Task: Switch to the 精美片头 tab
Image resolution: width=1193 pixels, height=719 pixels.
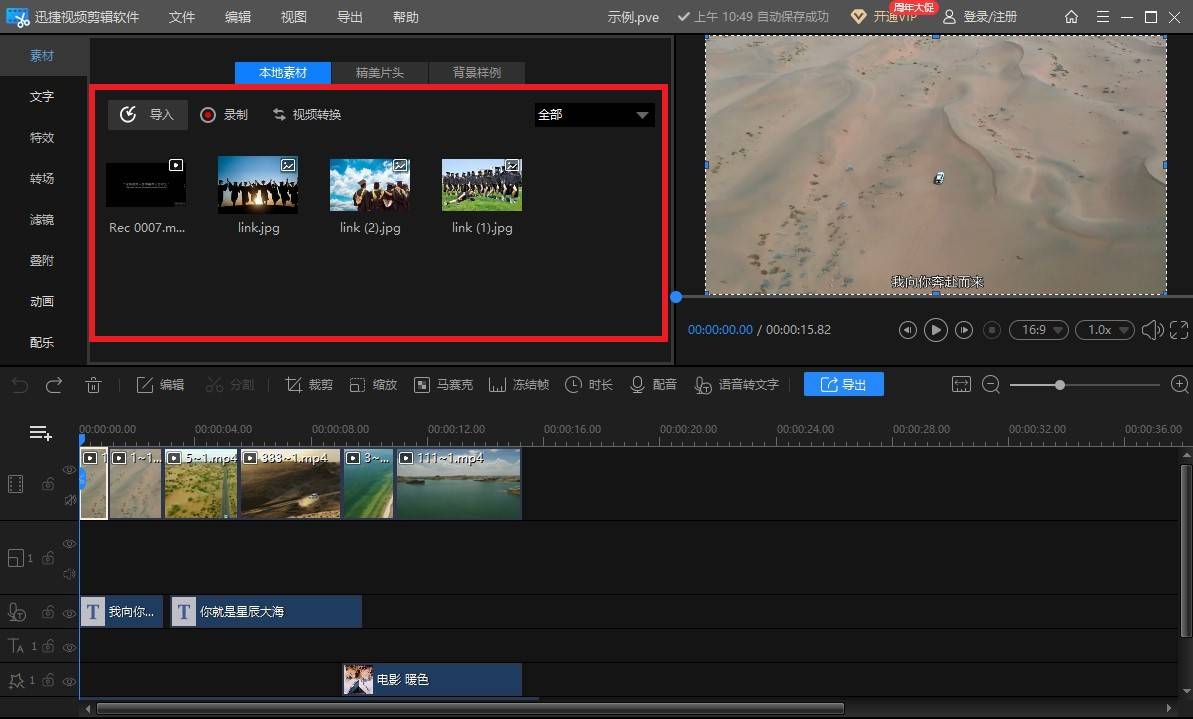Action: click(380, 73)
